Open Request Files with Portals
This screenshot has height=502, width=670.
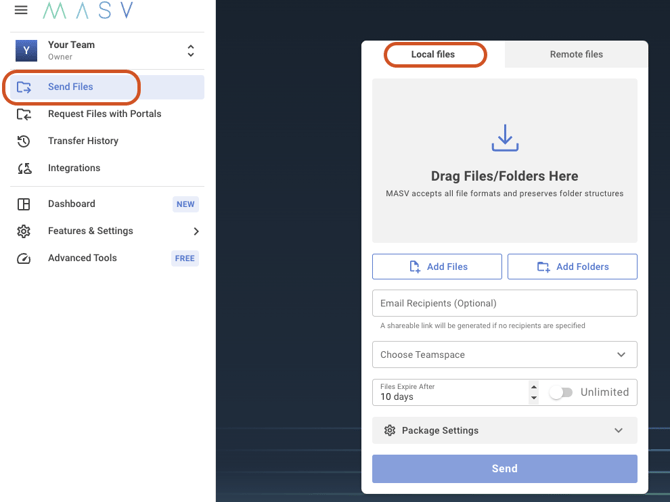point(104,114)
